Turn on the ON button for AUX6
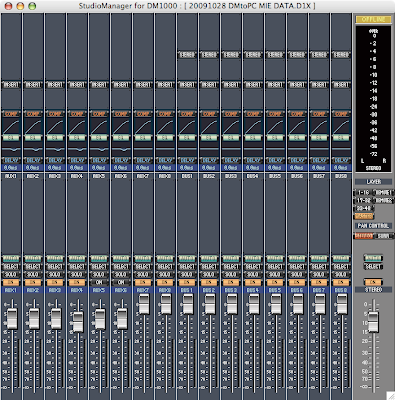This screenshot has width=395, height=400. coord(121,282)
